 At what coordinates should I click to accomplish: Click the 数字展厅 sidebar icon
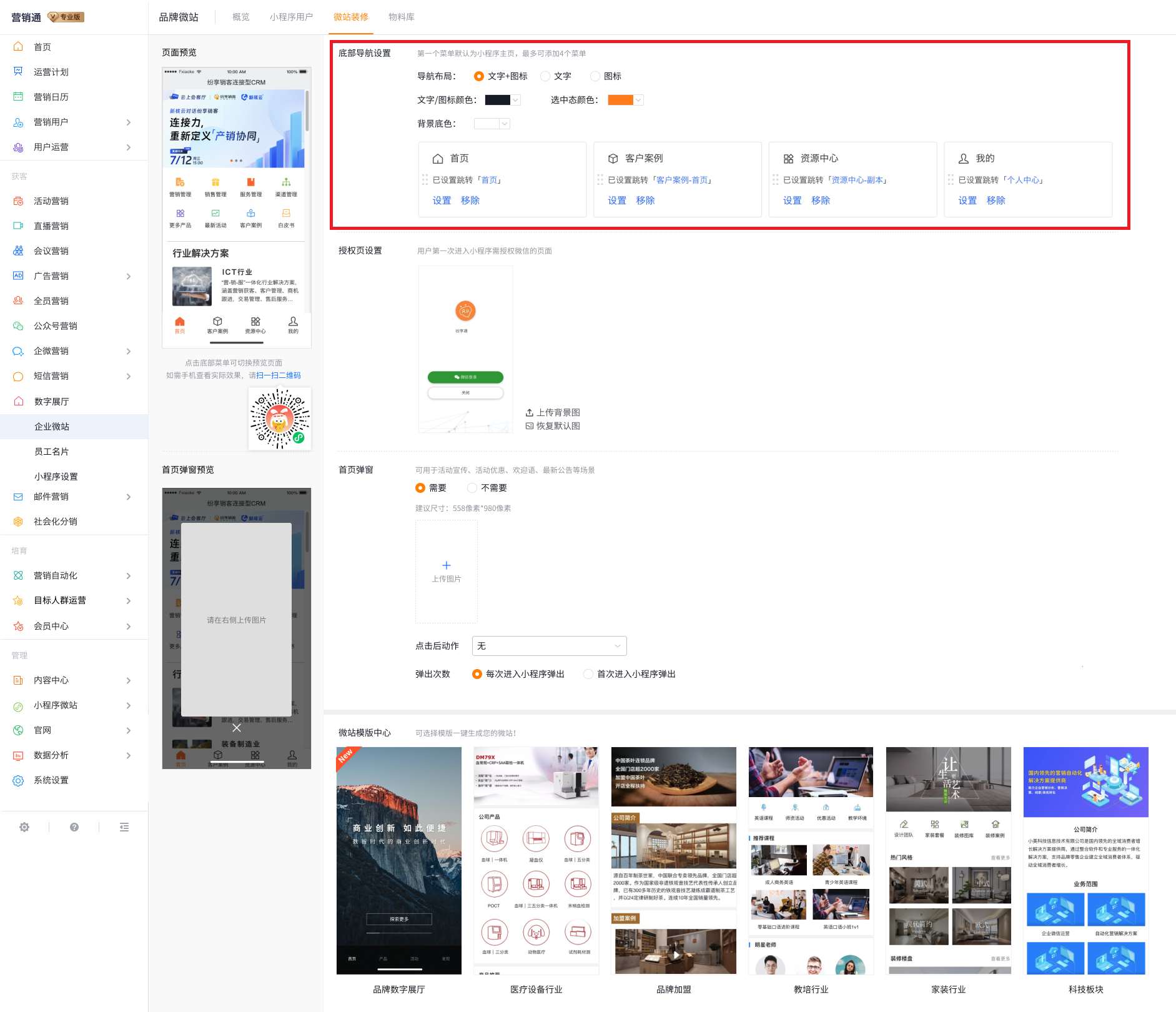19,401
